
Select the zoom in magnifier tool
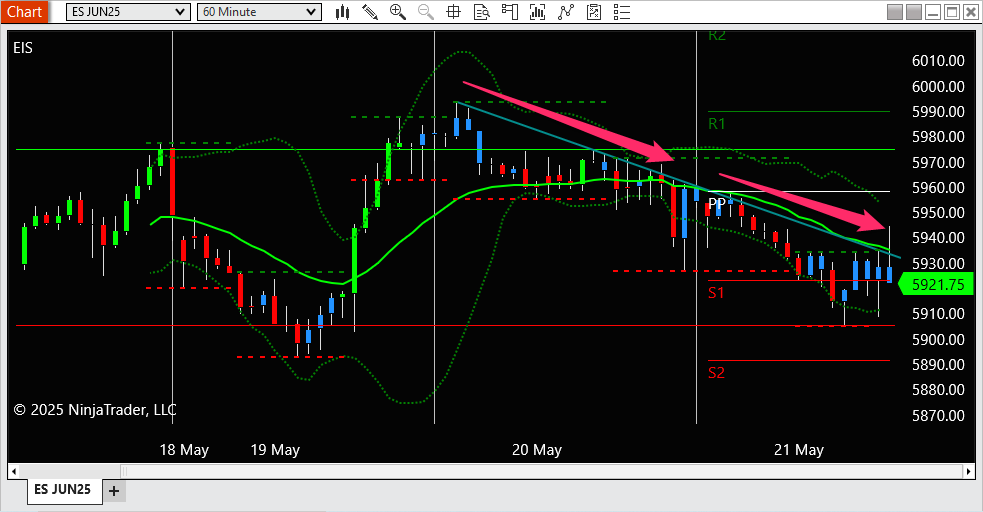[397, 12]
